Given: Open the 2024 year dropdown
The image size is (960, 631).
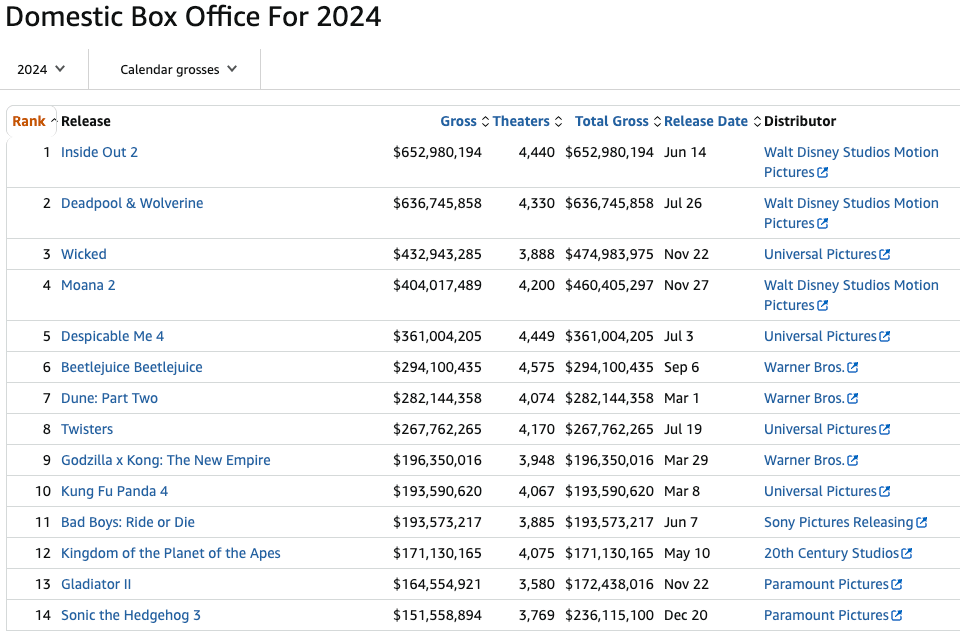Looking at the screenshot, I should click(41, 69).
